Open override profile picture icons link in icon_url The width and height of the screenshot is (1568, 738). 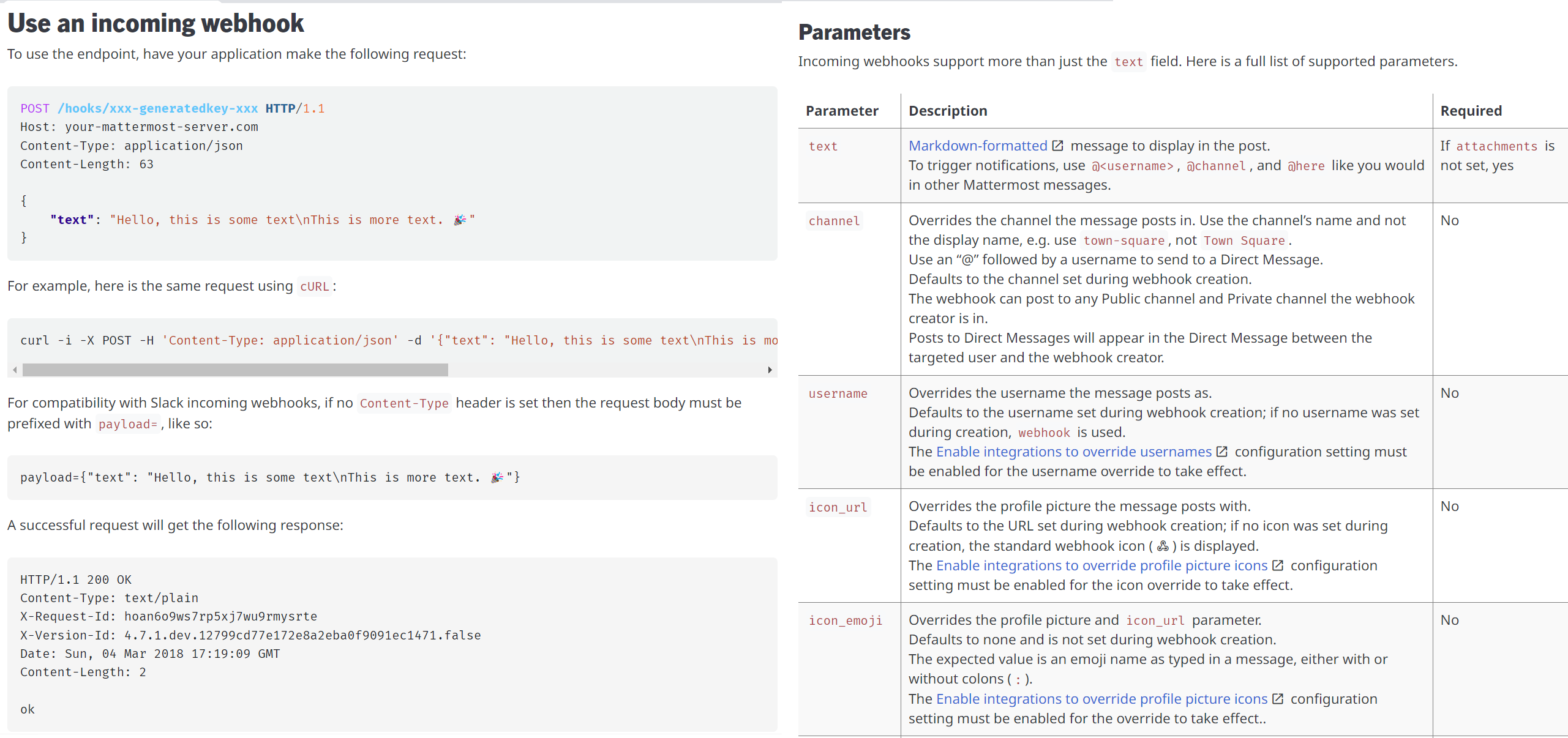(x=1101, y=565)
